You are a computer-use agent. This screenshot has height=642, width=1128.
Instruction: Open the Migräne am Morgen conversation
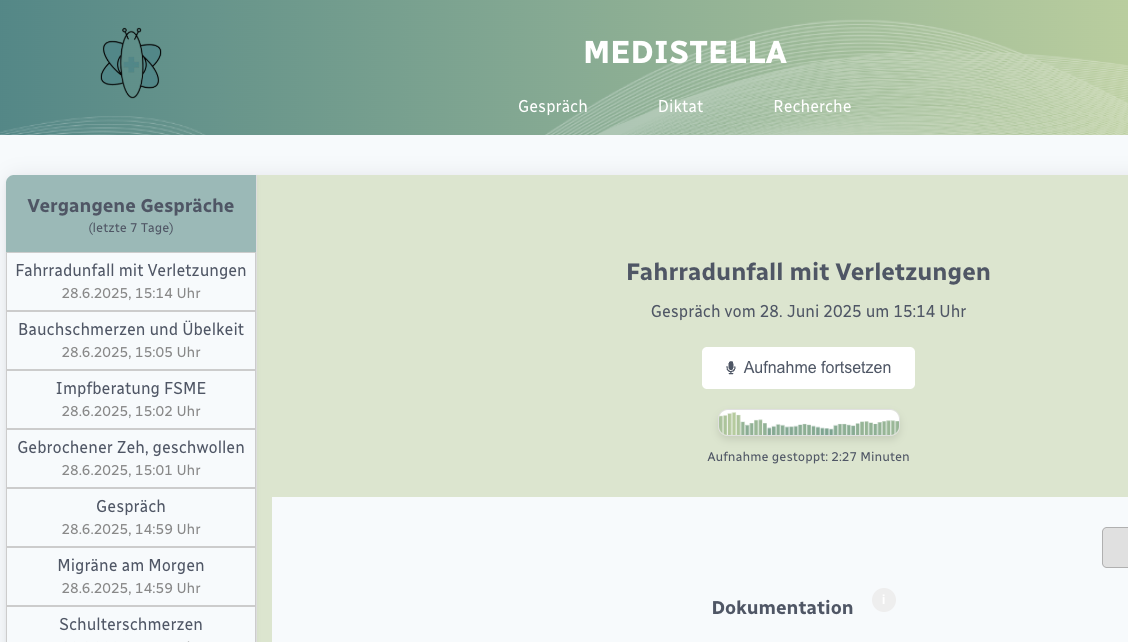[131, 576]
